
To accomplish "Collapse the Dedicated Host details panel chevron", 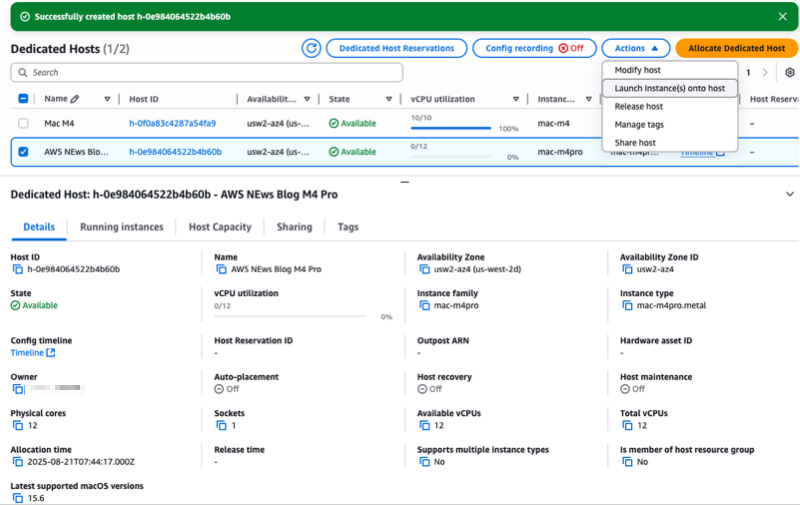I will tap(789, 194).
